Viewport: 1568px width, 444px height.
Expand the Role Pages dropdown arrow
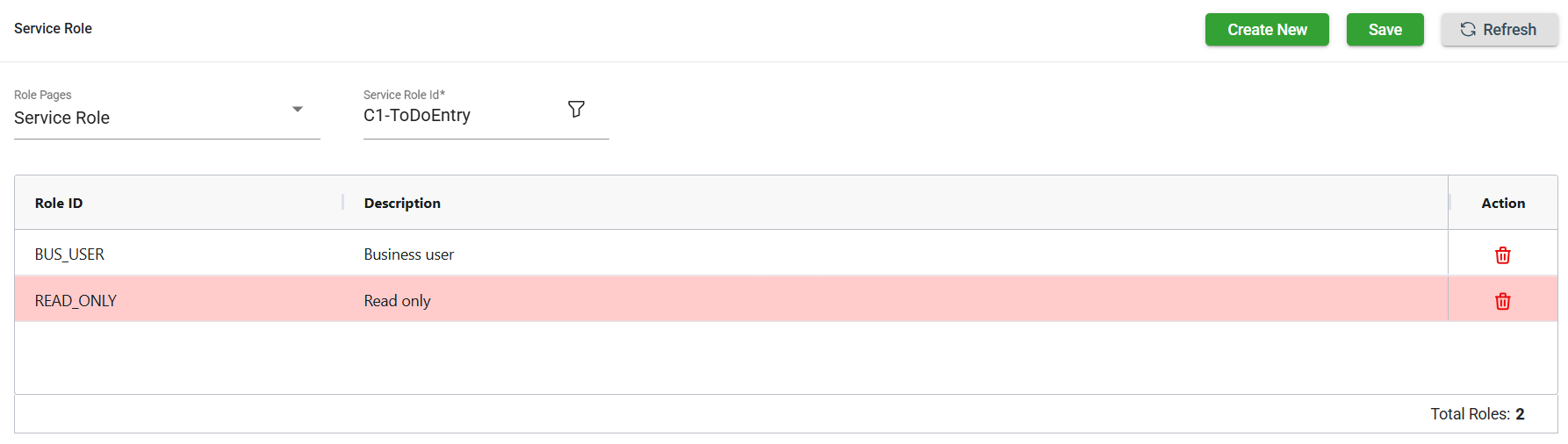point(298,110)
